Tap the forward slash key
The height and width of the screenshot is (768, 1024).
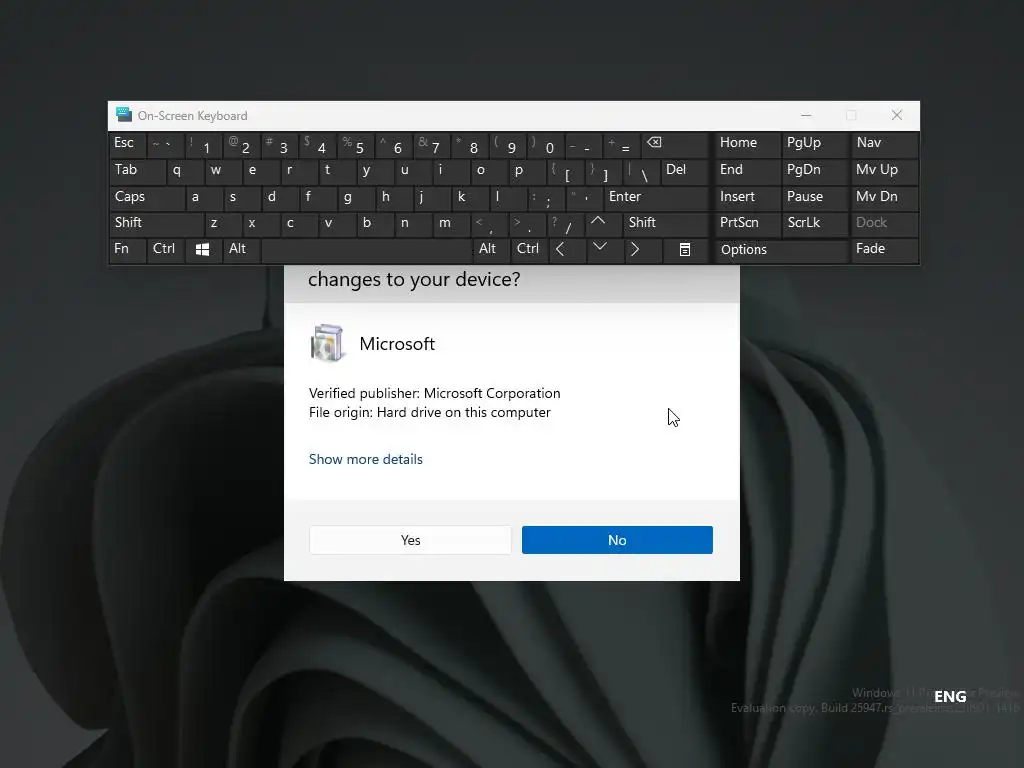565,223
